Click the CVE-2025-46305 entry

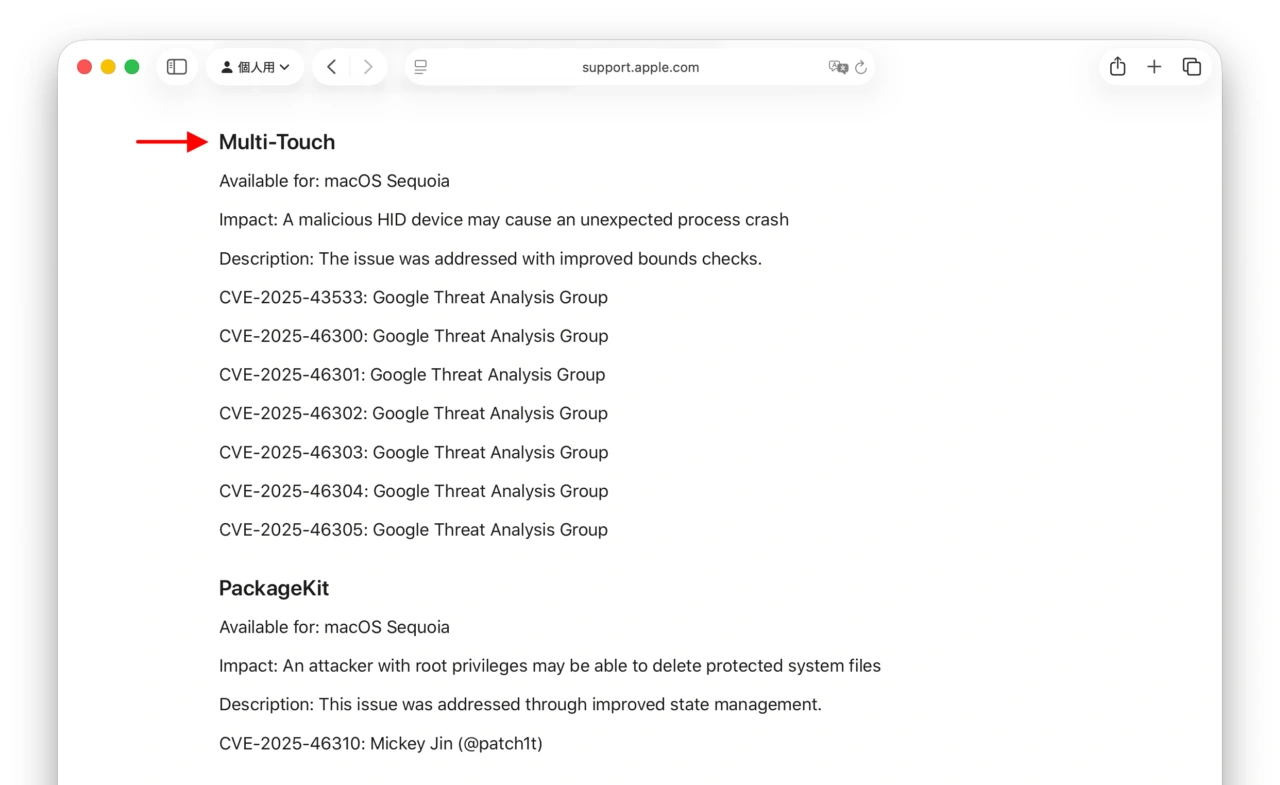pos(413,530)
